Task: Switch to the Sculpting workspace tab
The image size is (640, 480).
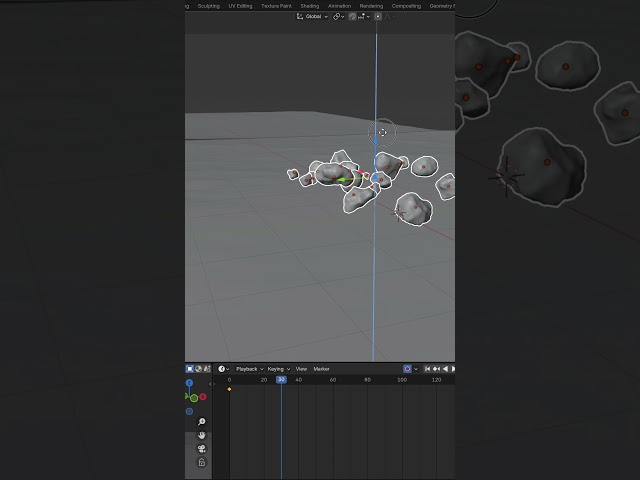Action: (x=209, y=6)
